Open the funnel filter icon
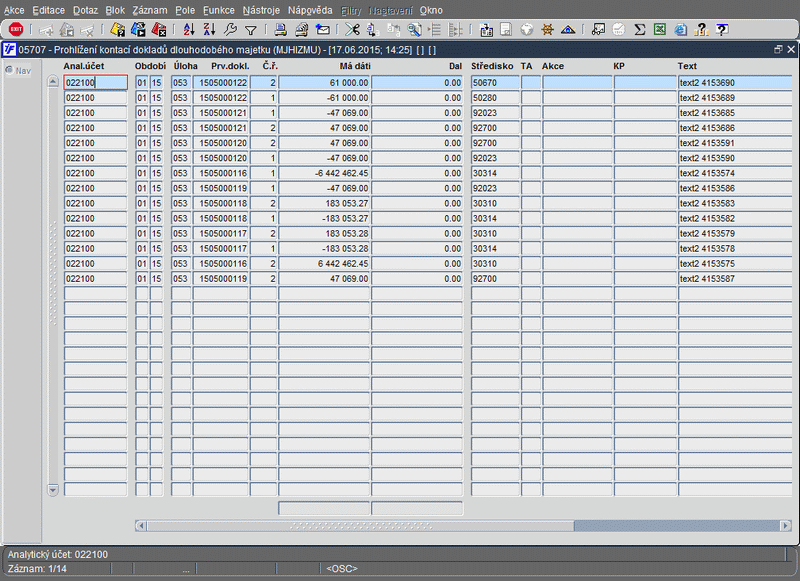The height and width of the screenshot is (581, 800). coord(251,31)
